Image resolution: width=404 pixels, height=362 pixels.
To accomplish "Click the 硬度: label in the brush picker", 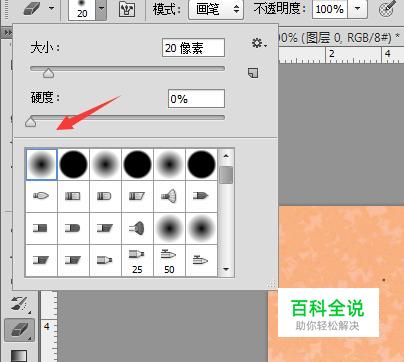I will 45,98.
